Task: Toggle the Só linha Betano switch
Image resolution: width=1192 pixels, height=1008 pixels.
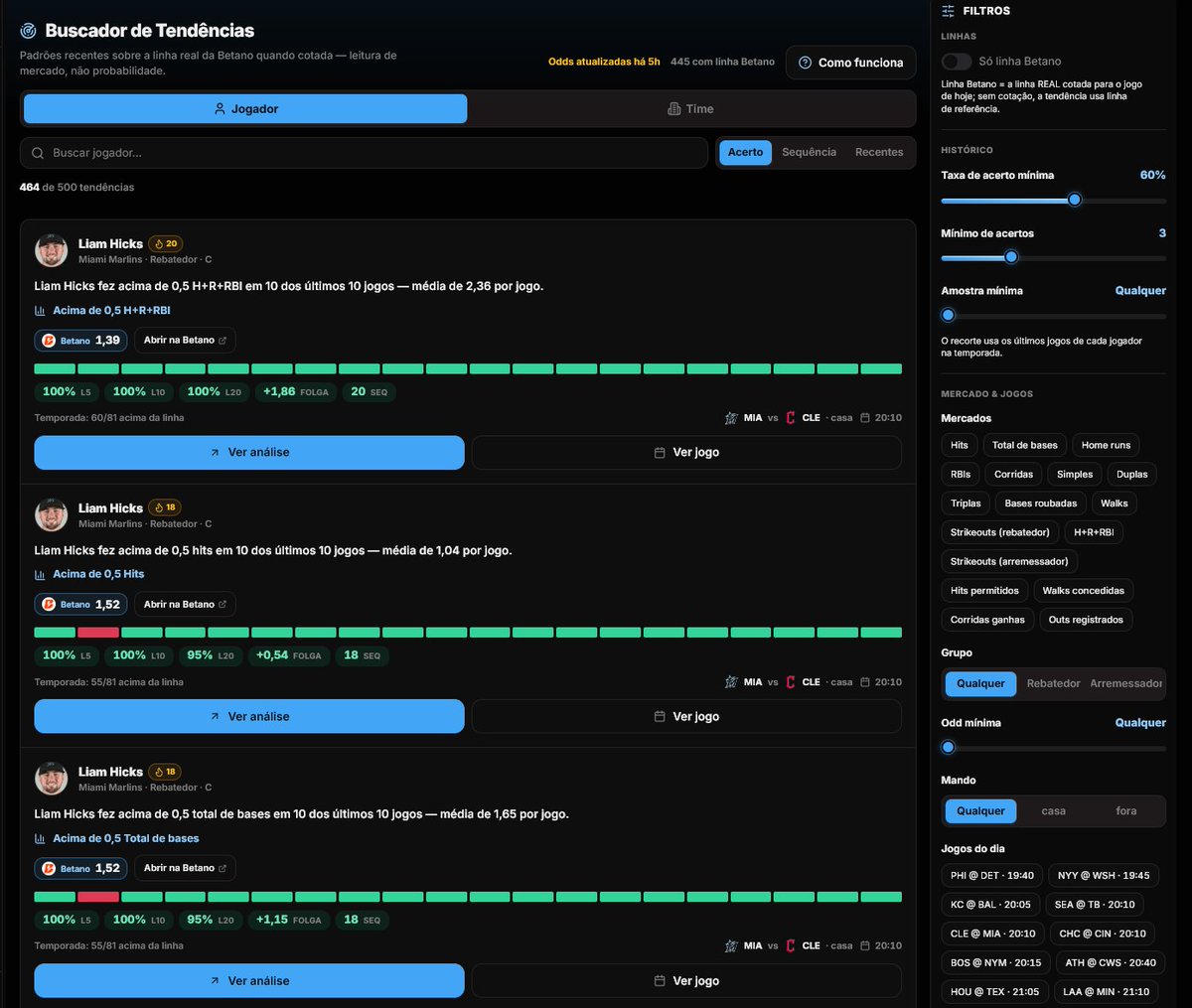Action: [957, 62]
